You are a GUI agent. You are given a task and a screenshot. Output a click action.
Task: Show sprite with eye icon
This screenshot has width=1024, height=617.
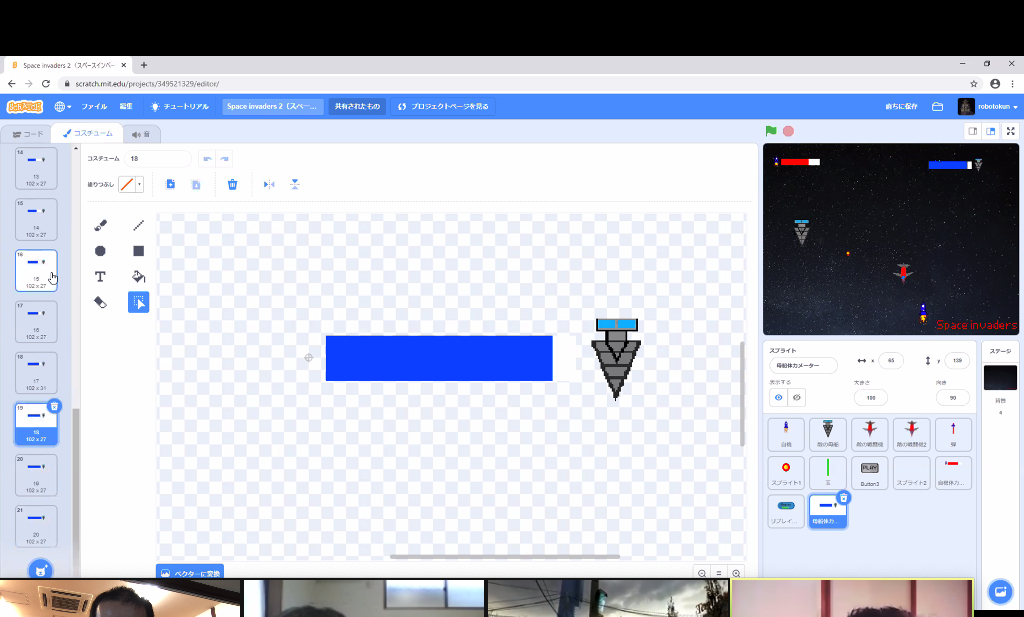778,397
